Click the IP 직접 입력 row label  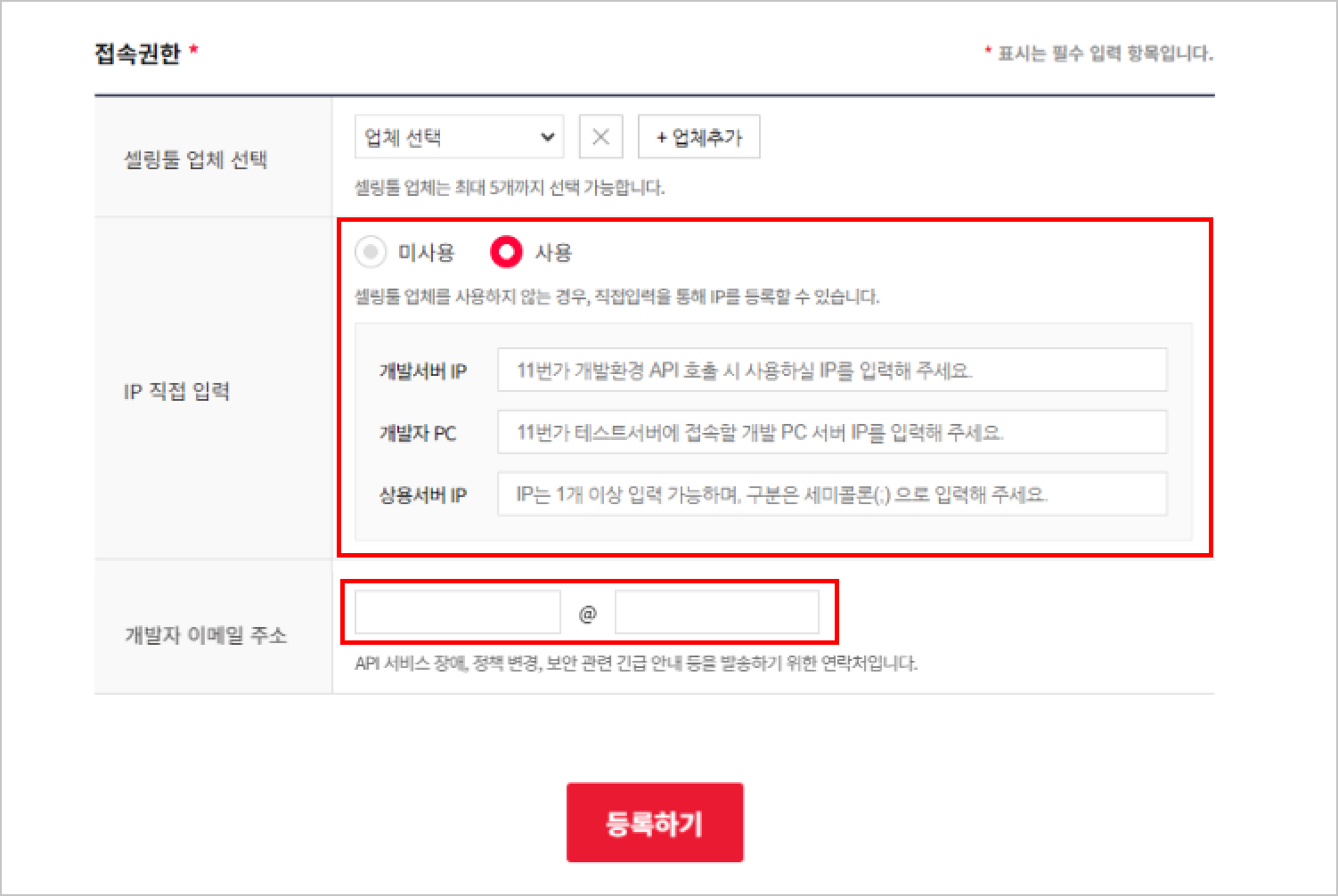(x=176, y=391)
